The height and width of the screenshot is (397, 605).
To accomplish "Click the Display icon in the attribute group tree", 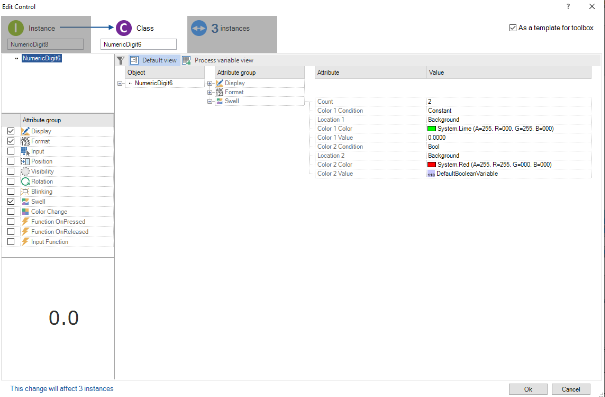I will pyautogui.click(x=220, y=83).
